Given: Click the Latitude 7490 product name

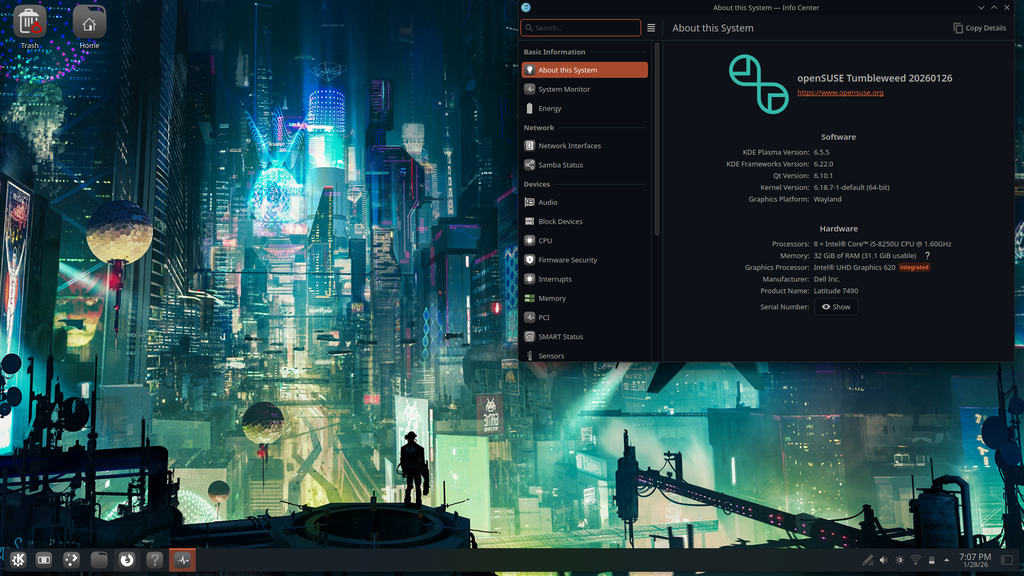Looking at the screenshot, I should pyautogui.click(x=835, y=291).
